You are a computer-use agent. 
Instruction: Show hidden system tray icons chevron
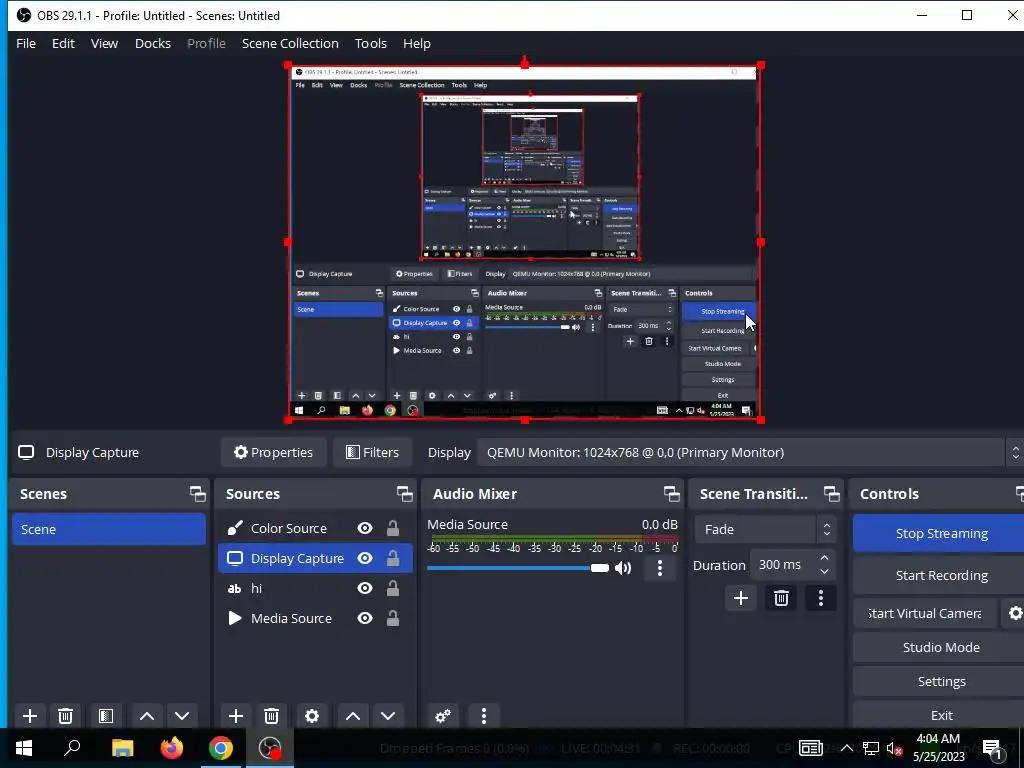point(846,748)
